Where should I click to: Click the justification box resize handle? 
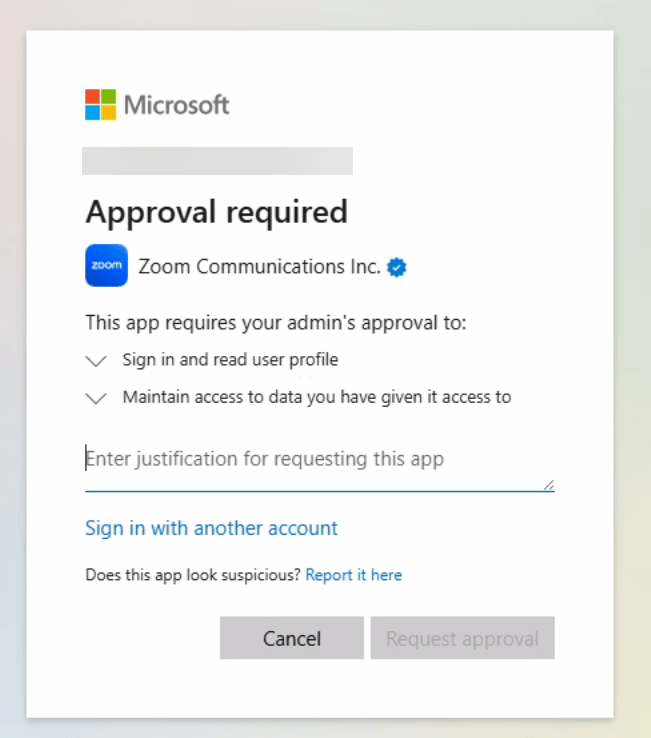548,485
